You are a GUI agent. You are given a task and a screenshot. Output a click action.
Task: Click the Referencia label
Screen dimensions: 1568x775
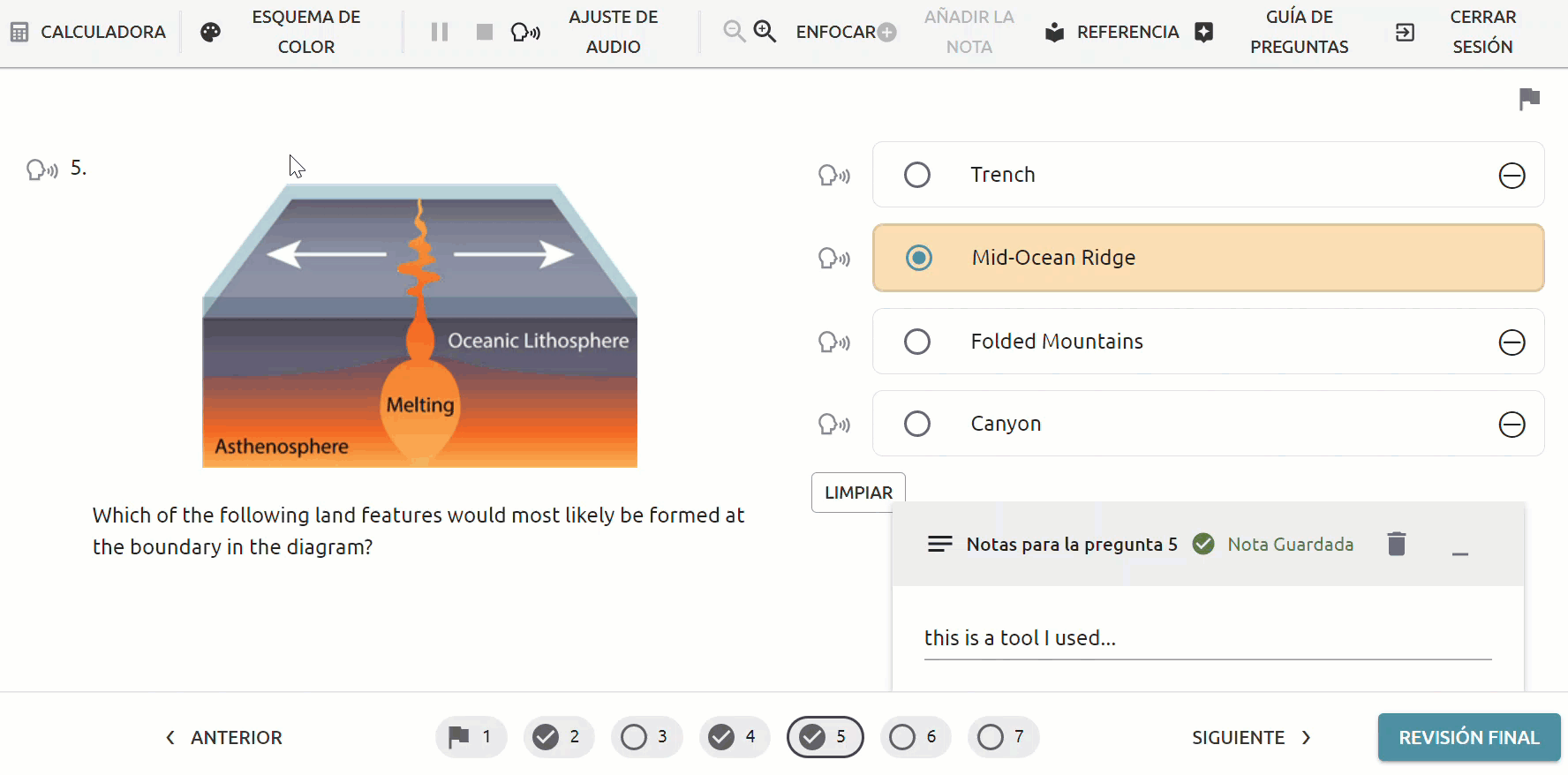[x=1127, y=32]
